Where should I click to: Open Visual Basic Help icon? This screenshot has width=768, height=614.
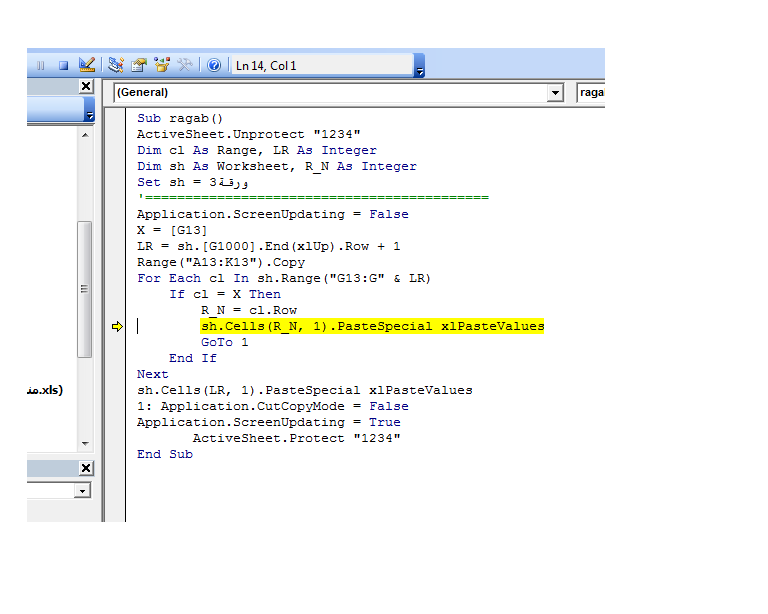pos(214,65)
